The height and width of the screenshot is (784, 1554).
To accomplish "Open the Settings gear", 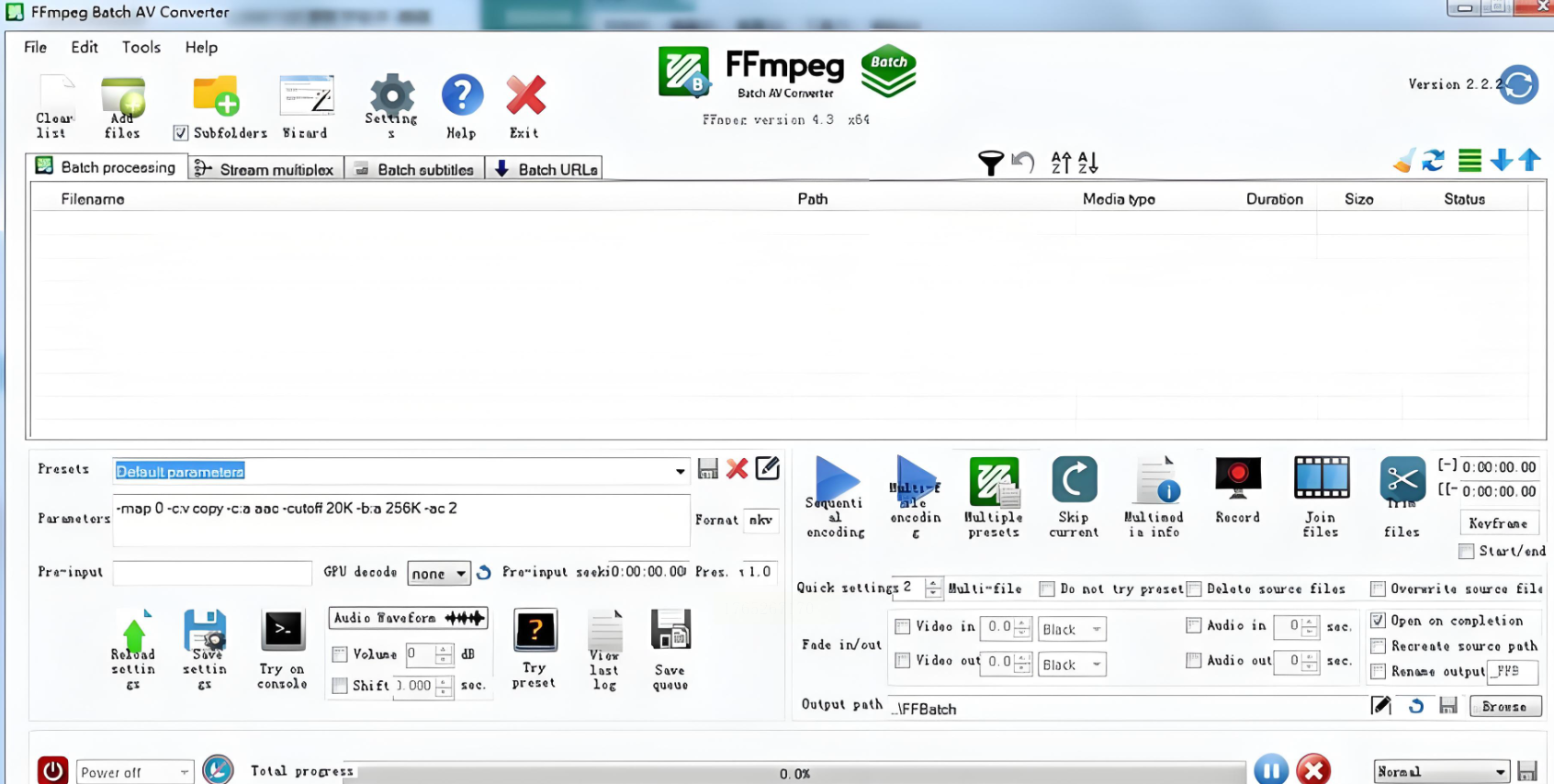I will [x=392, y=95].
